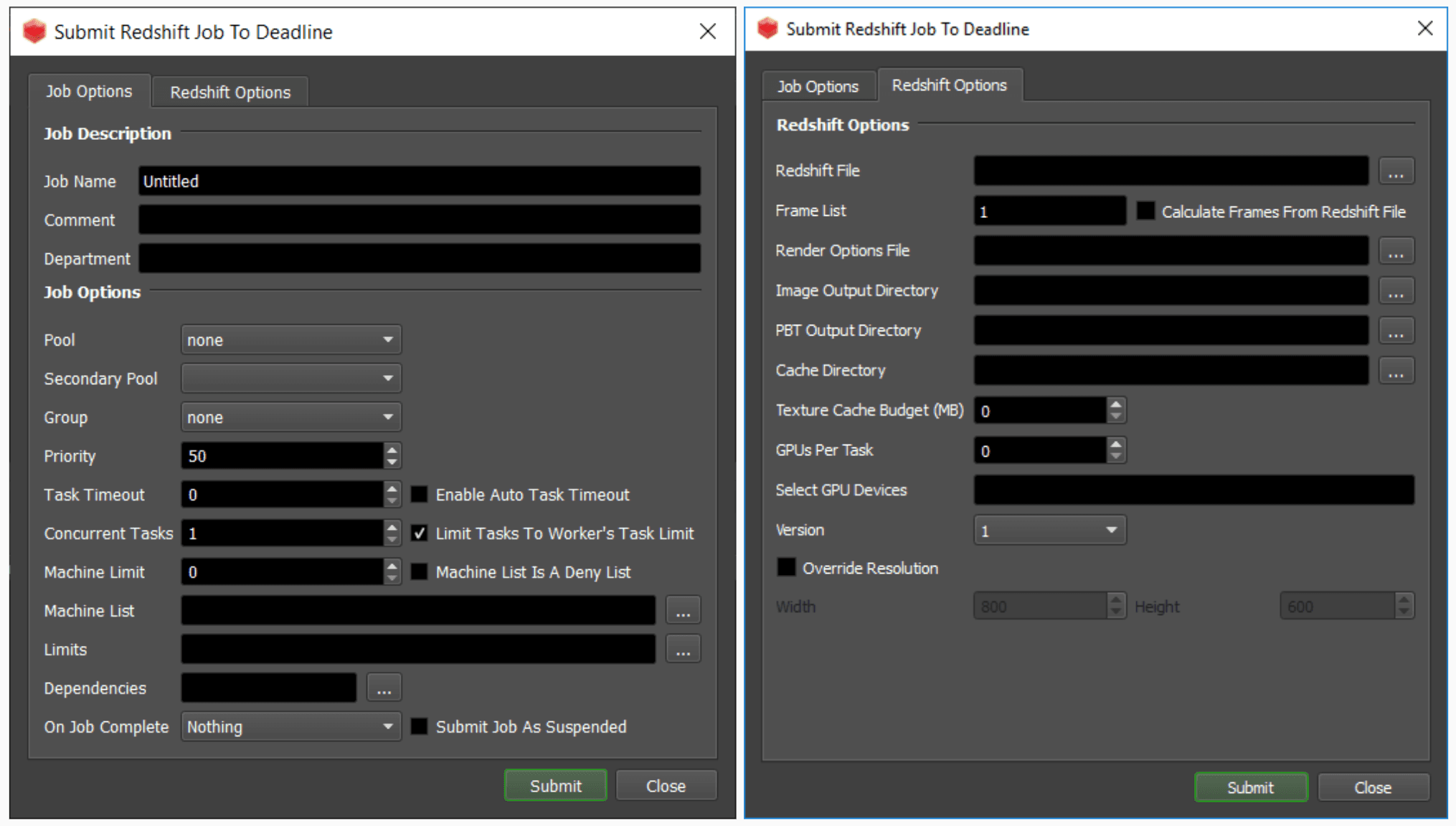Viewport: 1456px width, 826px height.
Task: Open On Job Complete dropdown
Action: [290, 727]
